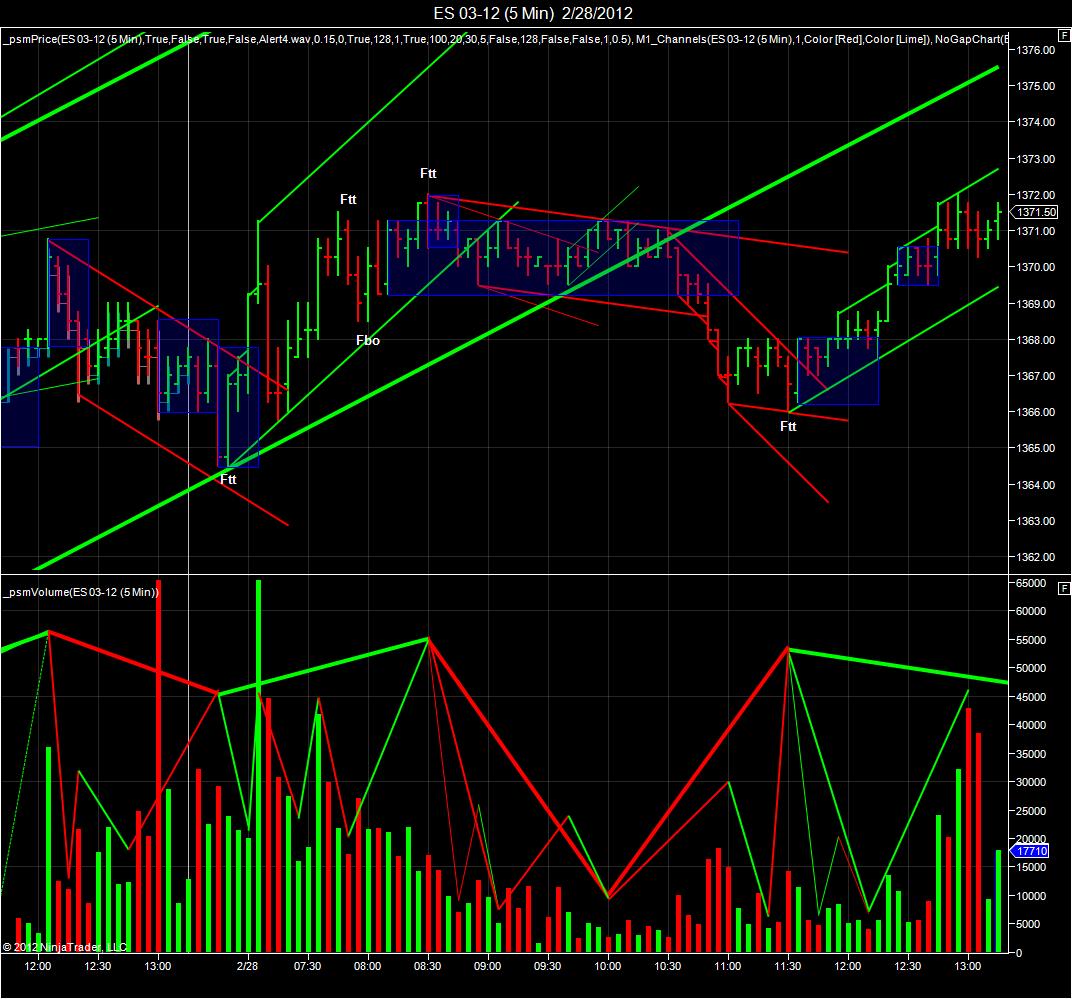1072x999 pixels.
Task: Click the 07:30 time axis label
Action: 308,966
